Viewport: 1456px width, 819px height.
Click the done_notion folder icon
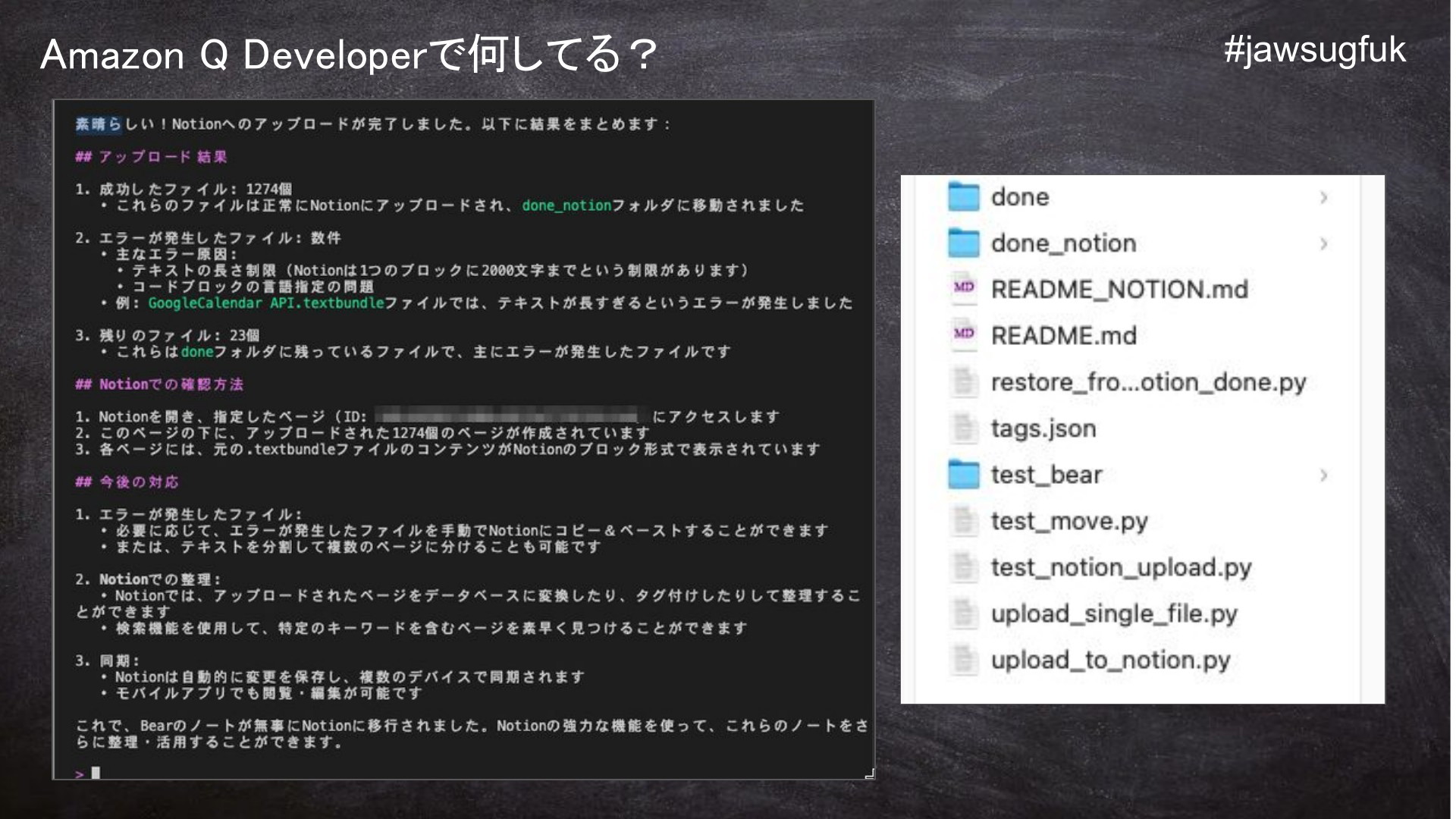[963, 243]
